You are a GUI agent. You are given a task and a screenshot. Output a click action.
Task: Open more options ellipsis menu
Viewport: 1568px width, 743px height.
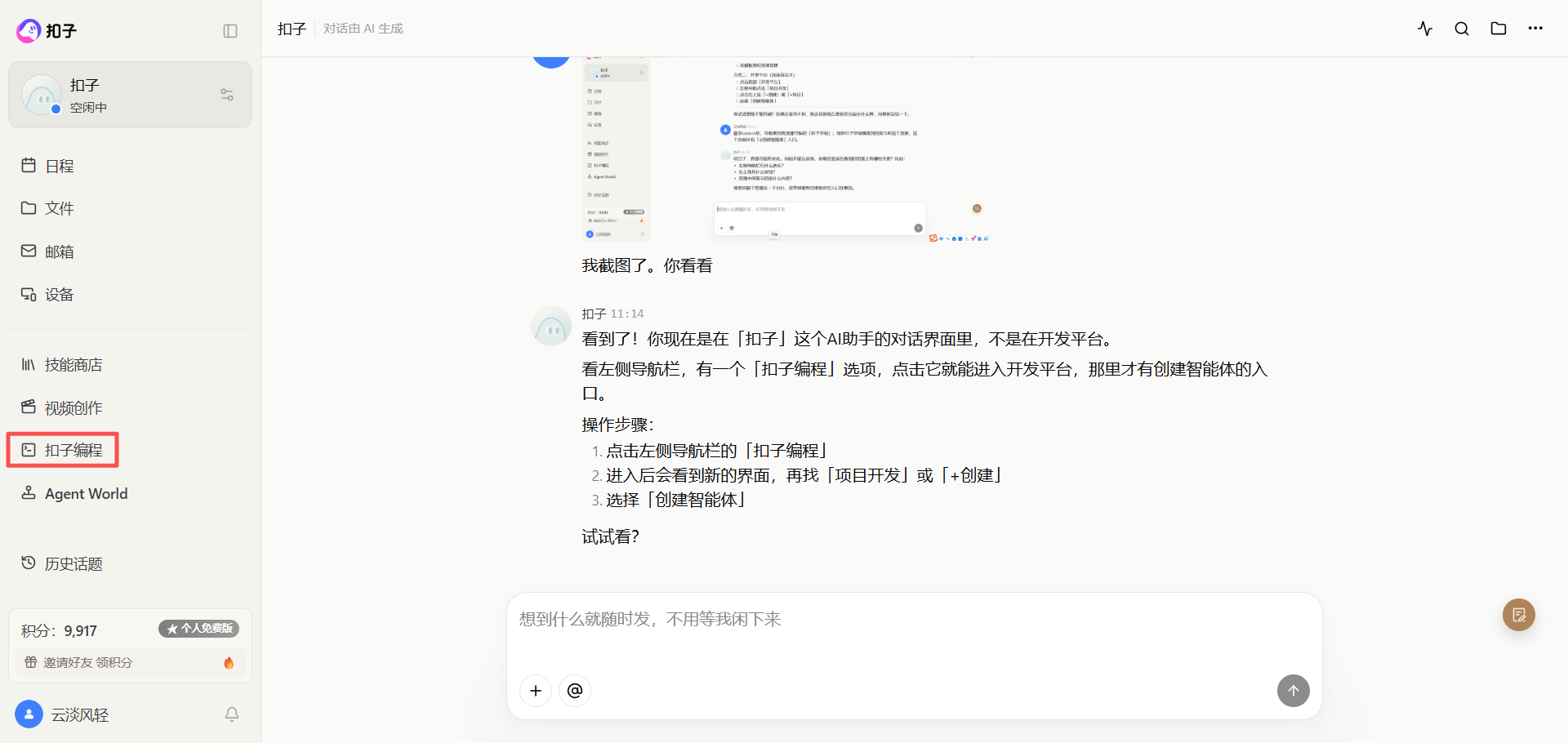click(x=1535, y=29)
